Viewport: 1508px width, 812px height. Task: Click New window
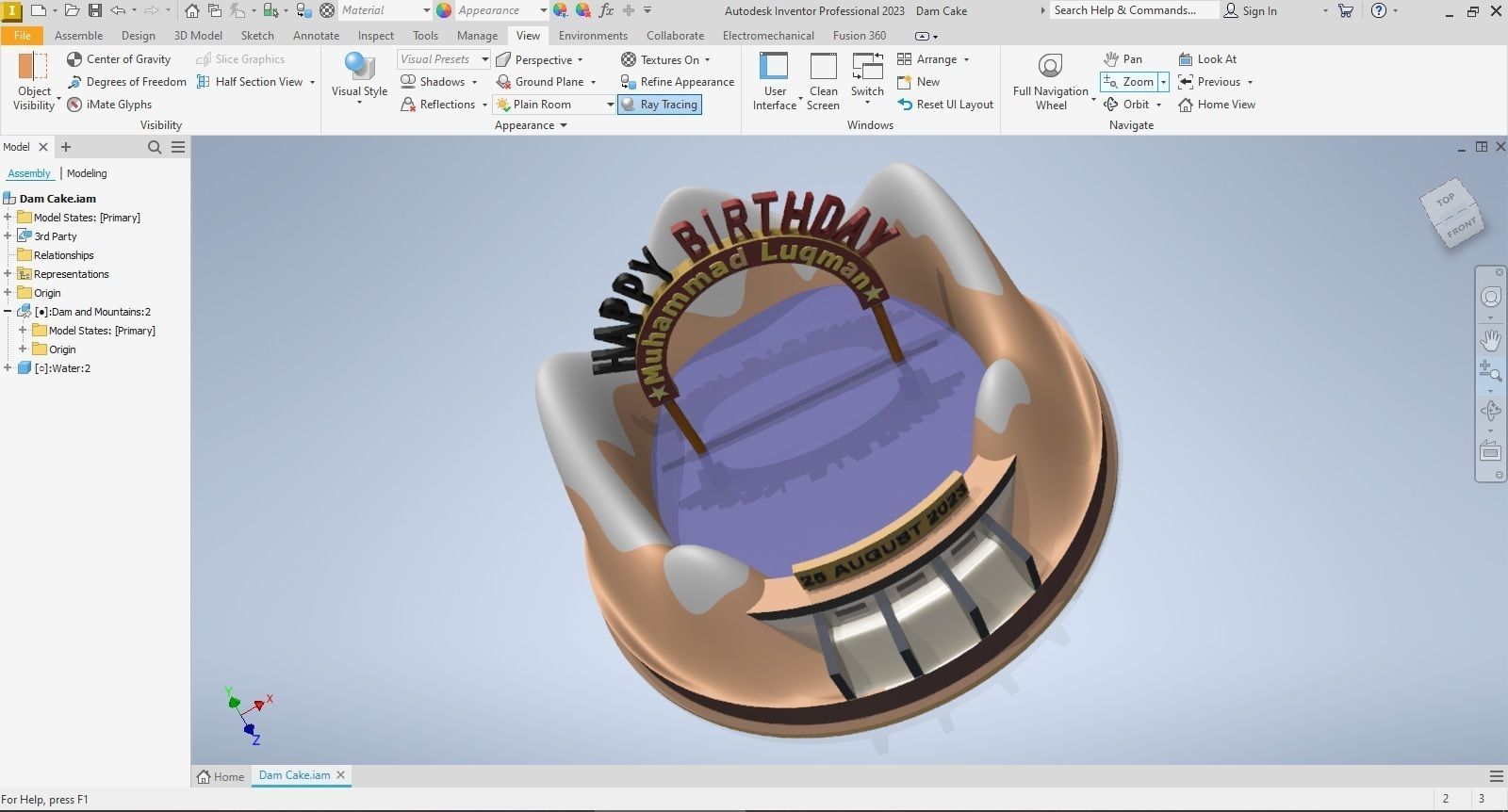(x=918, y=82)
